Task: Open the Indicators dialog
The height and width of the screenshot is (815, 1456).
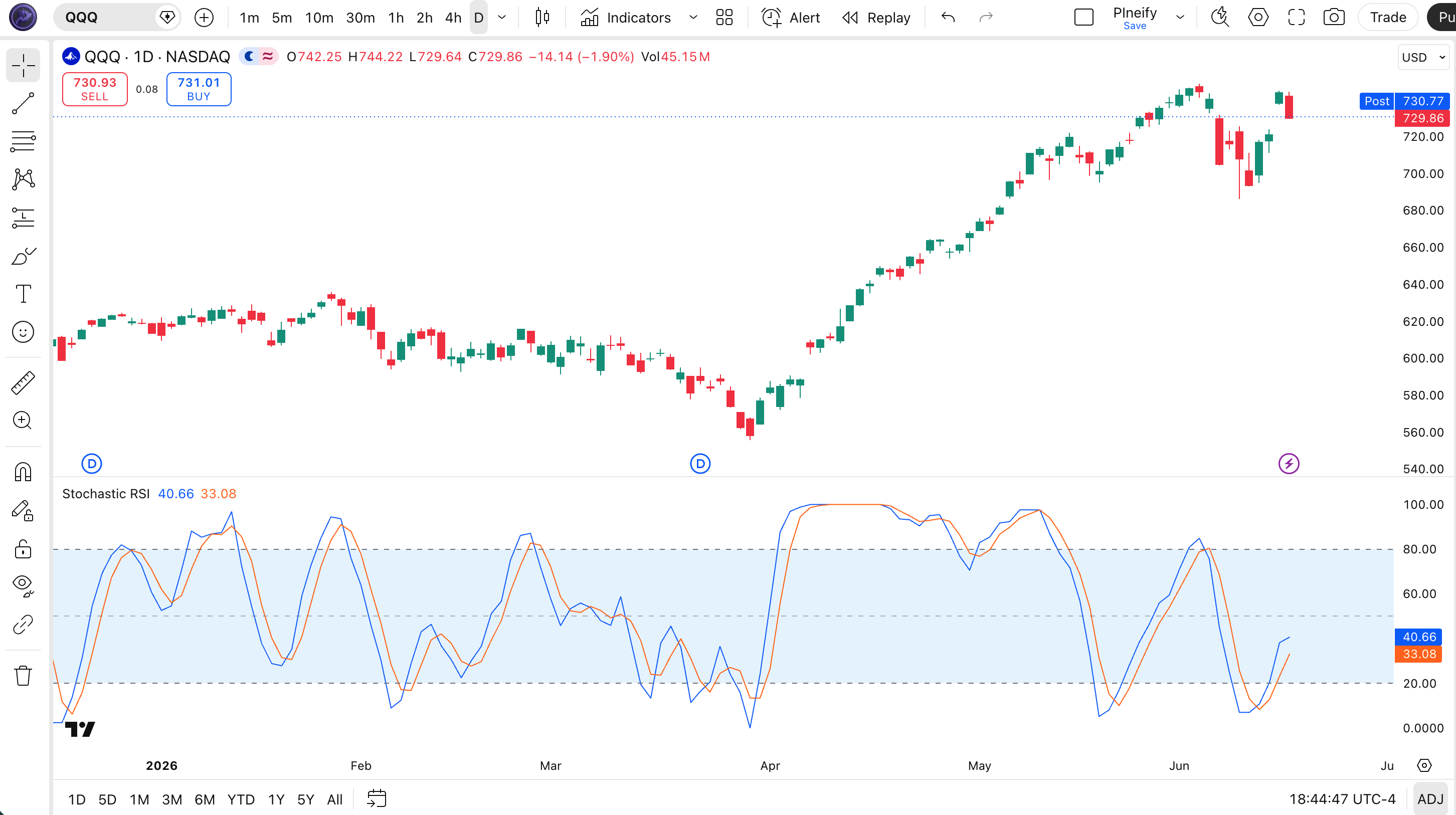Action: click(626, 18)
